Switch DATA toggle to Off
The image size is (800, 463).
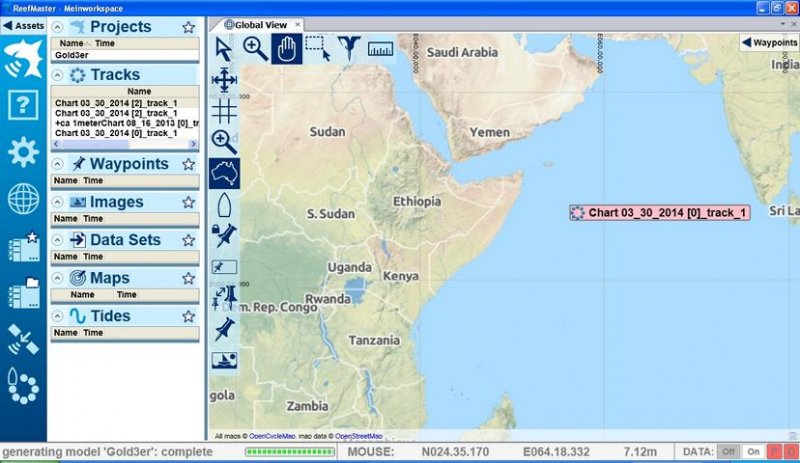(730, 452)
